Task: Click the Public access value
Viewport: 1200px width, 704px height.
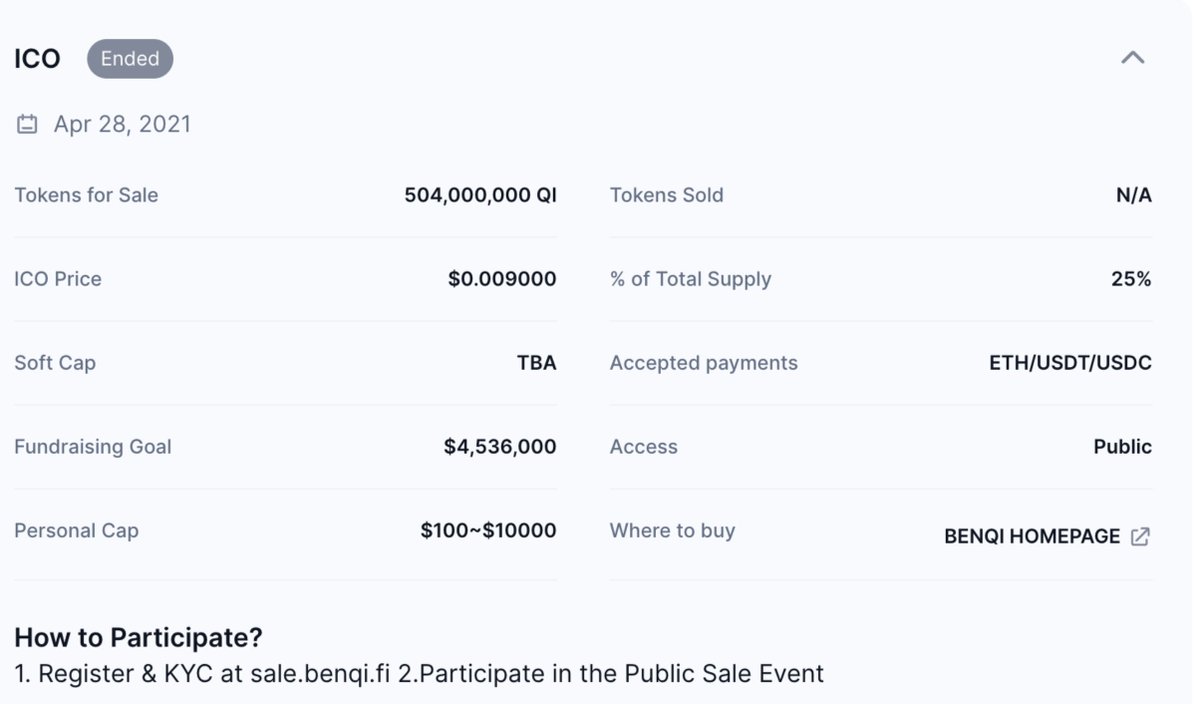Action: pos(1122,447)
